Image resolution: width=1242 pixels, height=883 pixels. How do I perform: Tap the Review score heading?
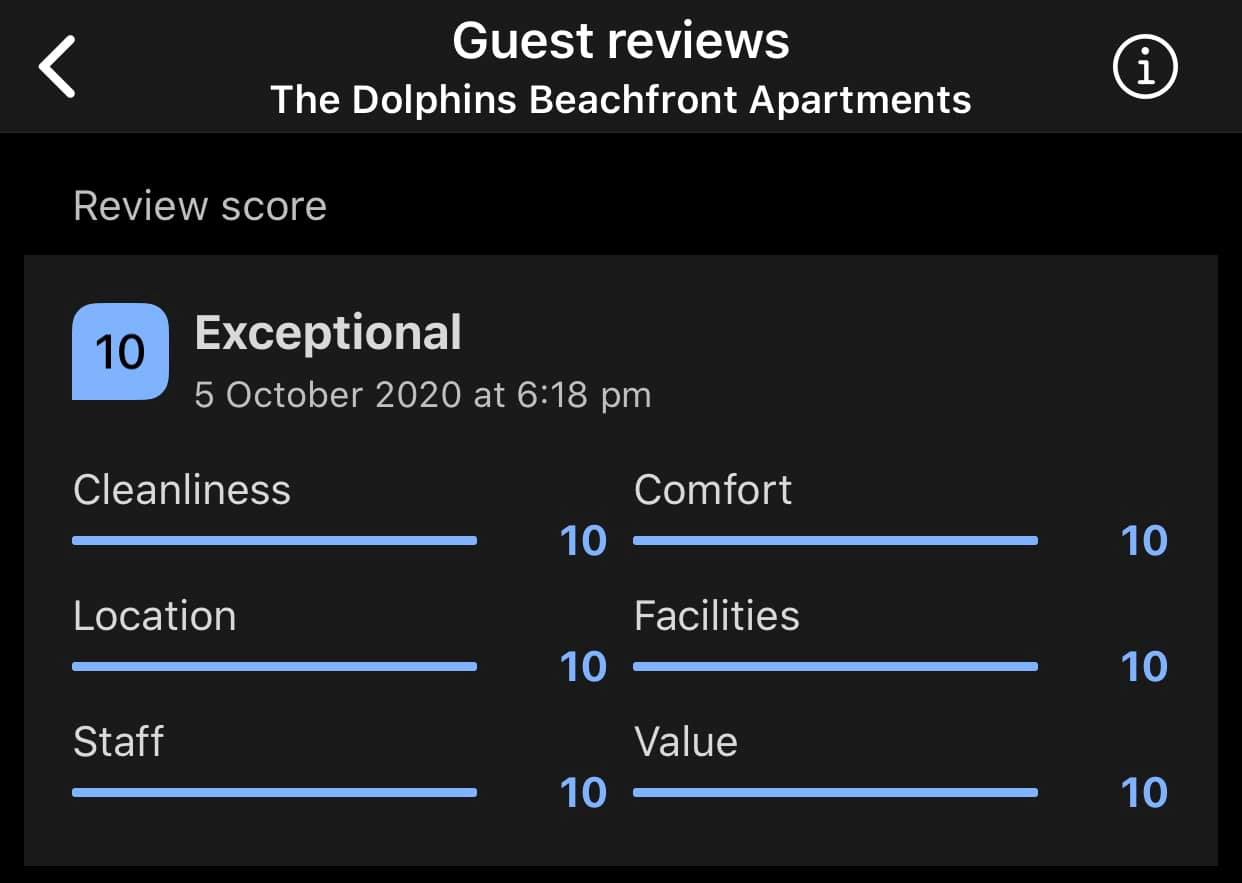click(200, 206)
